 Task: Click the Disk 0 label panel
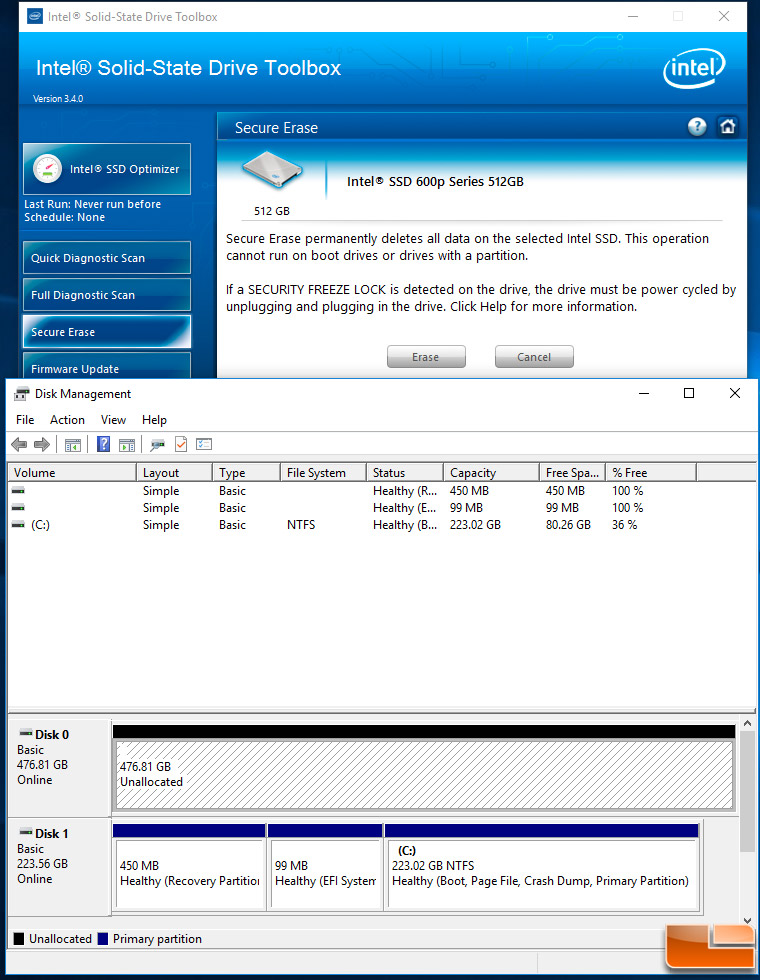coord(59,768)
